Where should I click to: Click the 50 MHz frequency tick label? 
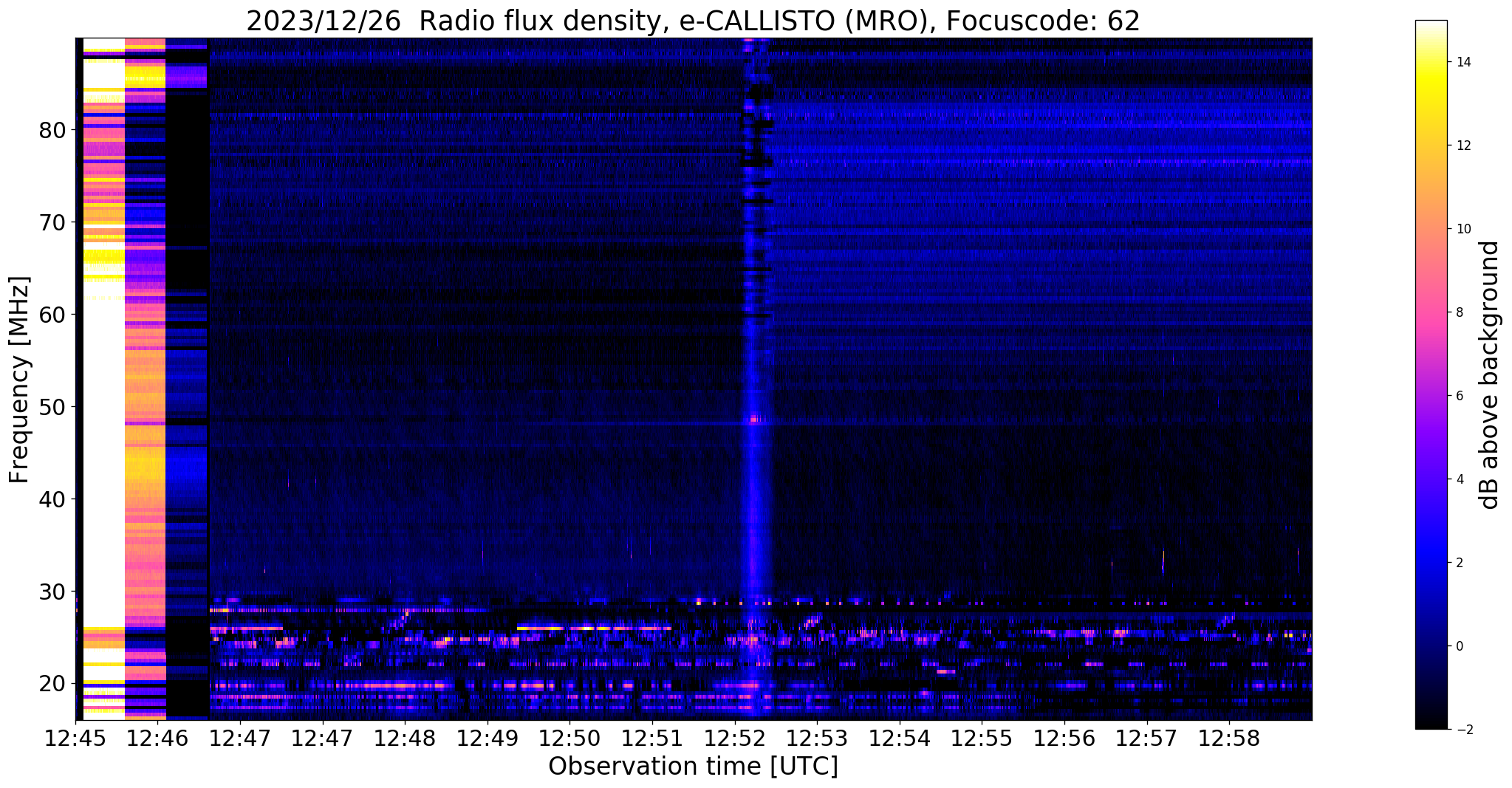point(52,407)
